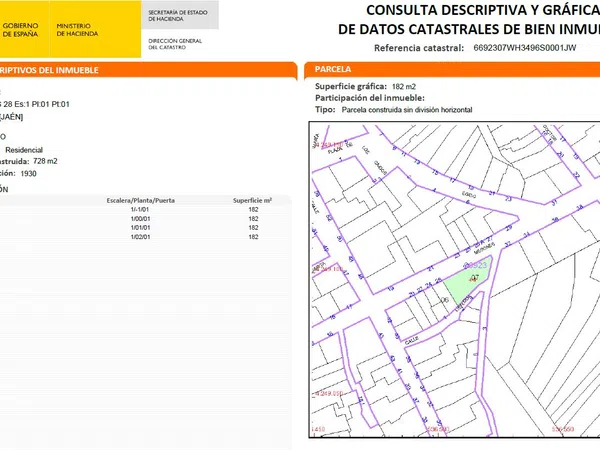This screenshot has width=600, height=450.
Task: Click the 182 value in row 1/-1/01
Action: point(253,210)
